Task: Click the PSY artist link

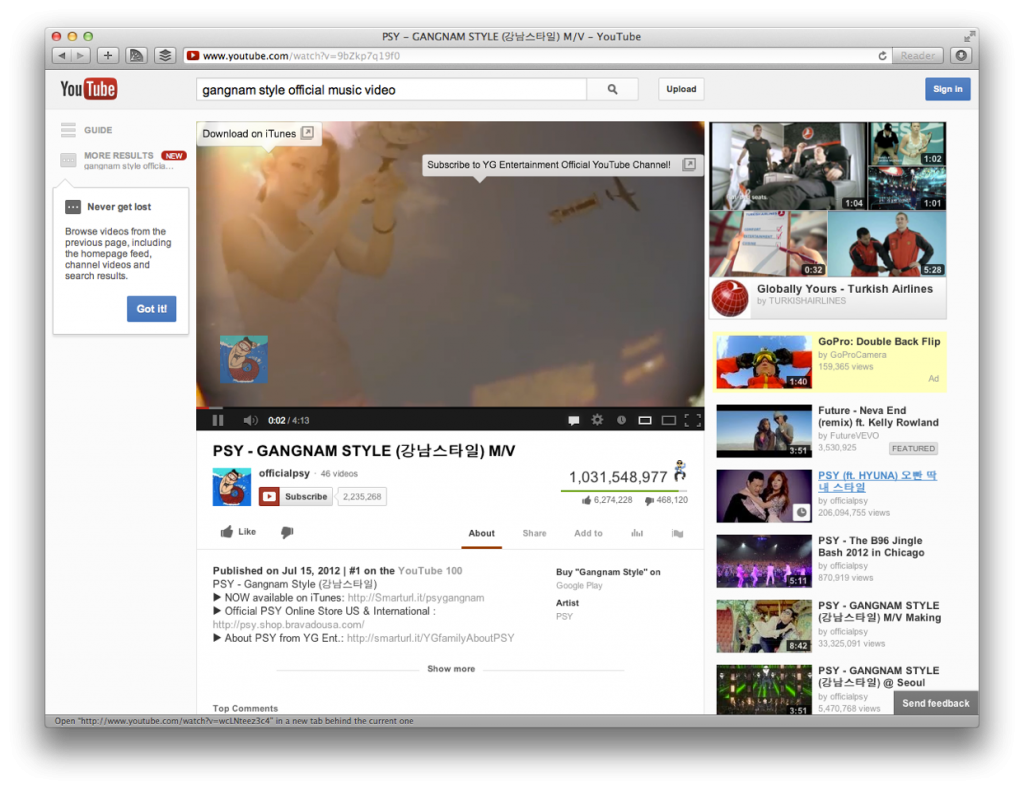Action: 564,616
